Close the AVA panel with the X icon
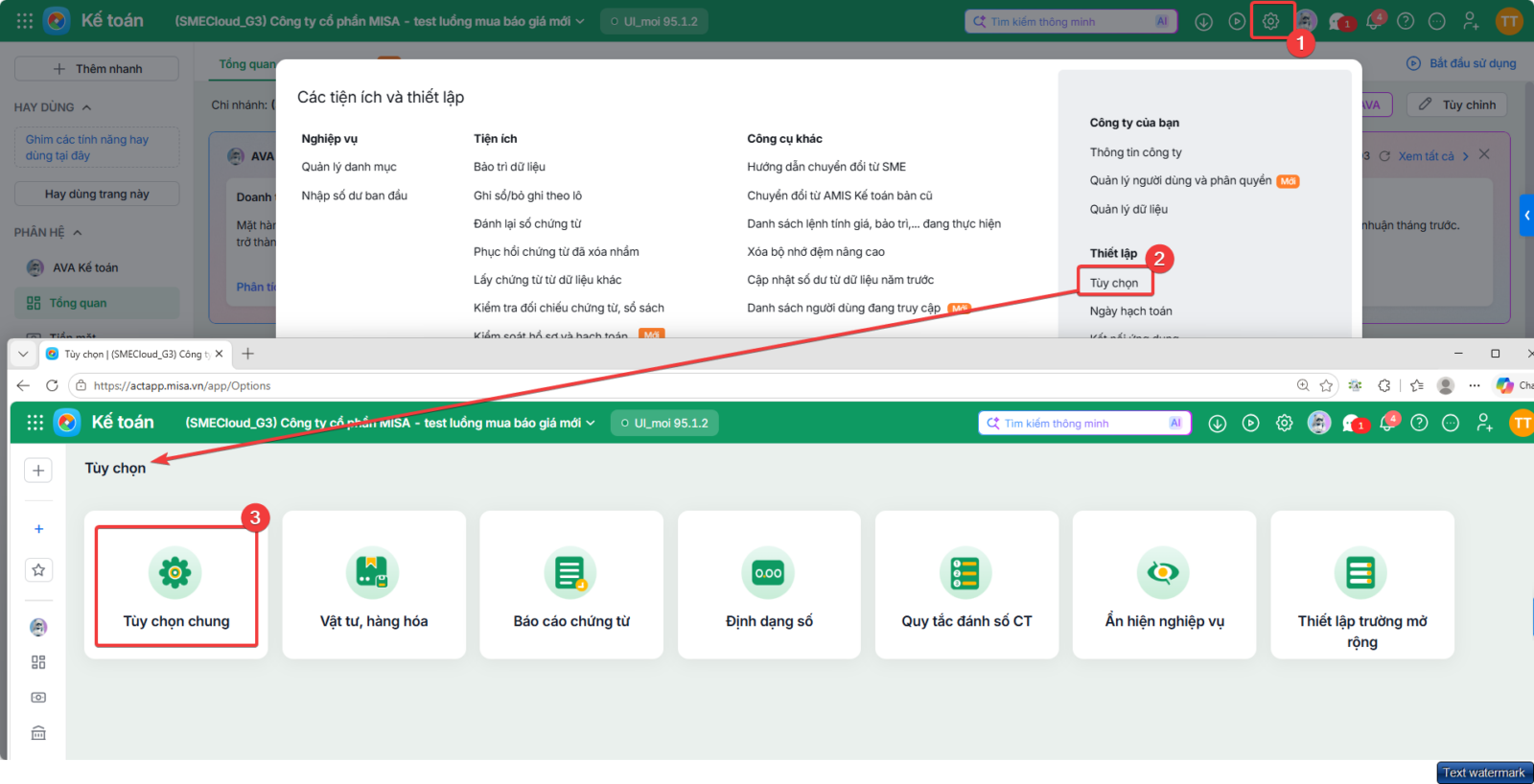 tap(1484, 154)
